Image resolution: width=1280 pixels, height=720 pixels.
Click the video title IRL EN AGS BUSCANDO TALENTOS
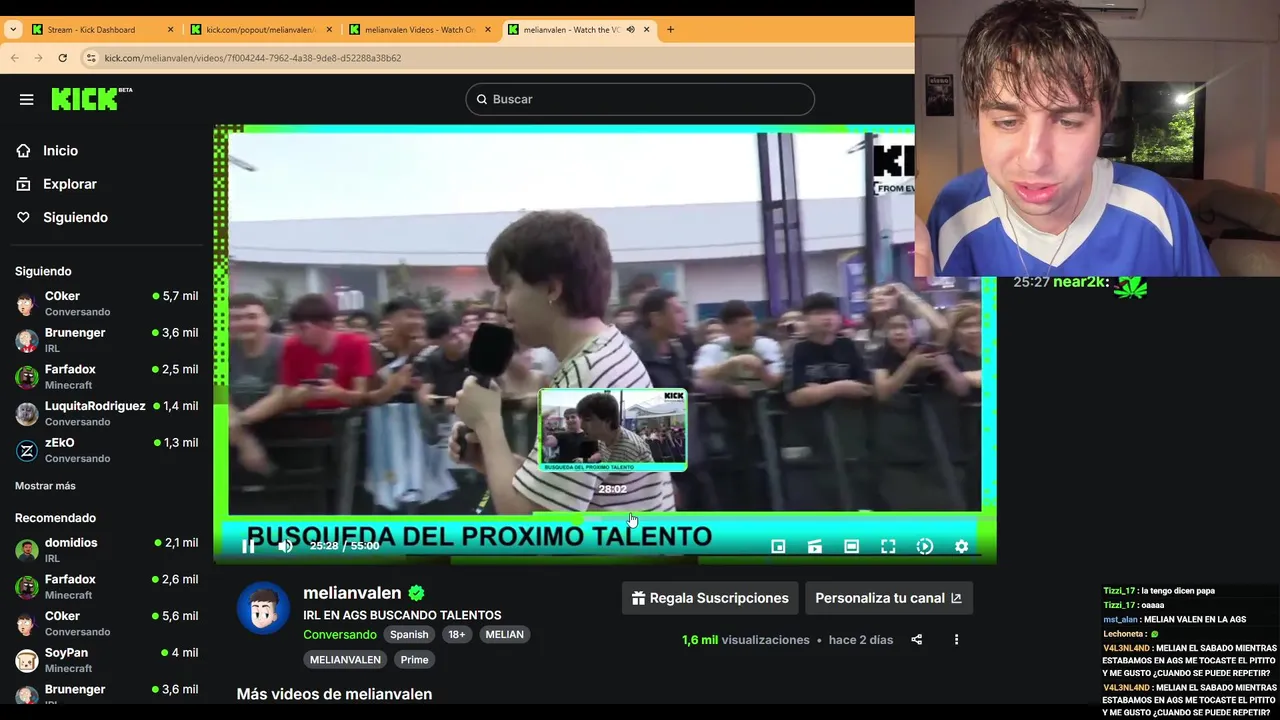tap(402, 615)
